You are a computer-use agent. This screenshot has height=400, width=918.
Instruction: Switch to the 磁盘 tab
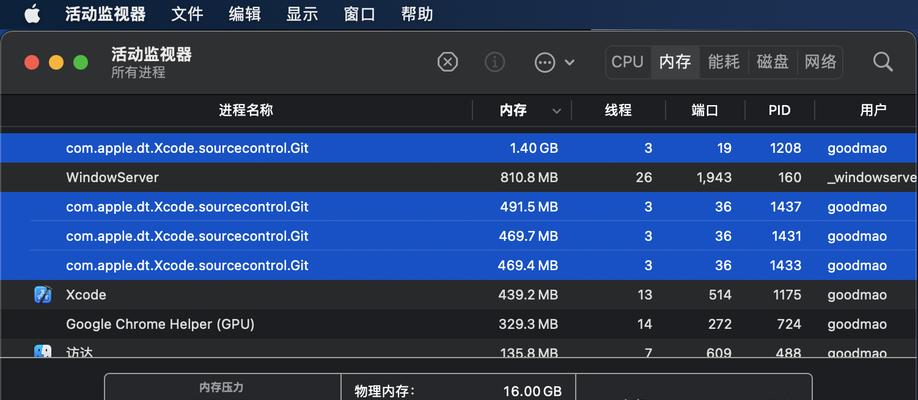pos(772,62)
